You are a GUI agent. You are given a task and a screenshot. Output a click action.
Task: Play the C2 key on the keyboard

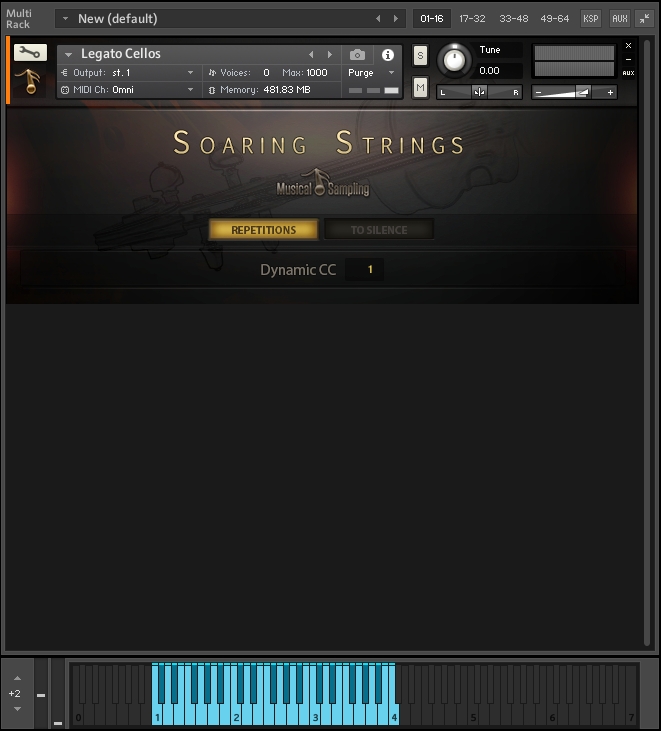(x=236, y=716)
